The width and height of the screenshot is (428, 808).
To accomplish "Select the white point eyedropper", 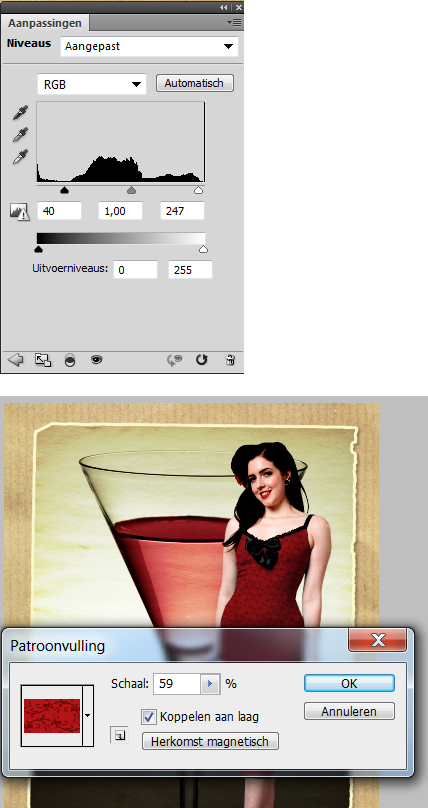I will 20,157.
